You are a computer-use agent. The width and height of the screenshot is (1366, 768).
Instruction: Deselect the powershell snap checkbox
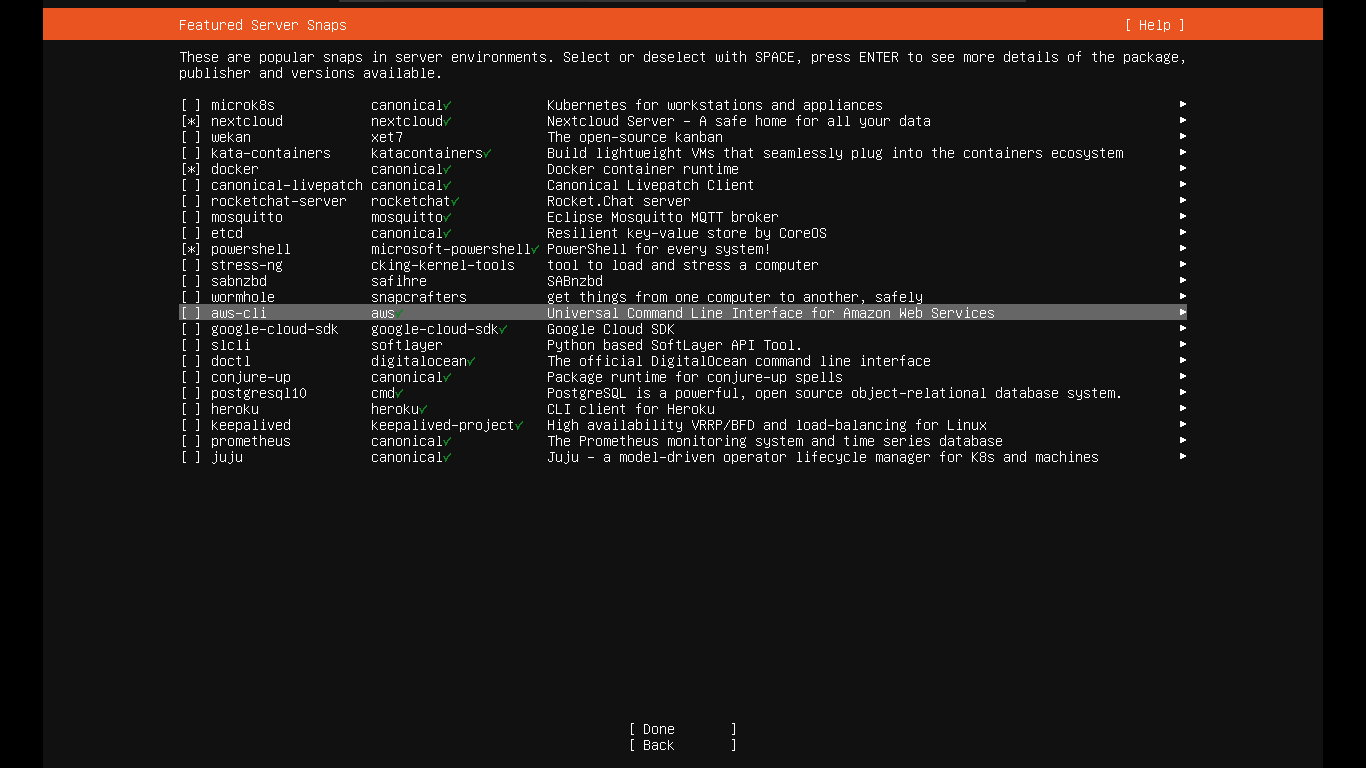point(191,249)
